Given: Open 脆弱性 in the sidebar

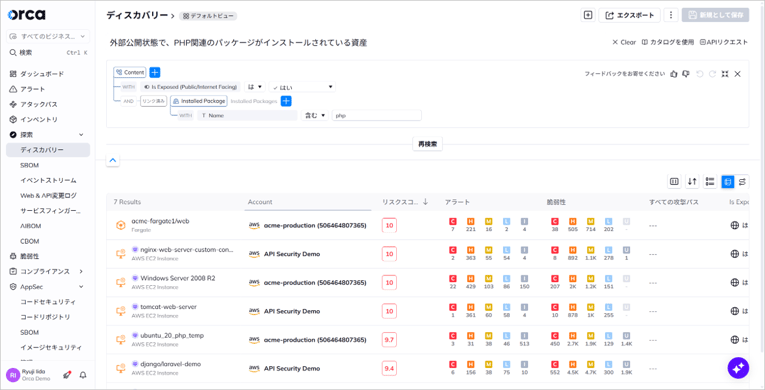Looking at the screenshot, I should (x=29, y=256).
